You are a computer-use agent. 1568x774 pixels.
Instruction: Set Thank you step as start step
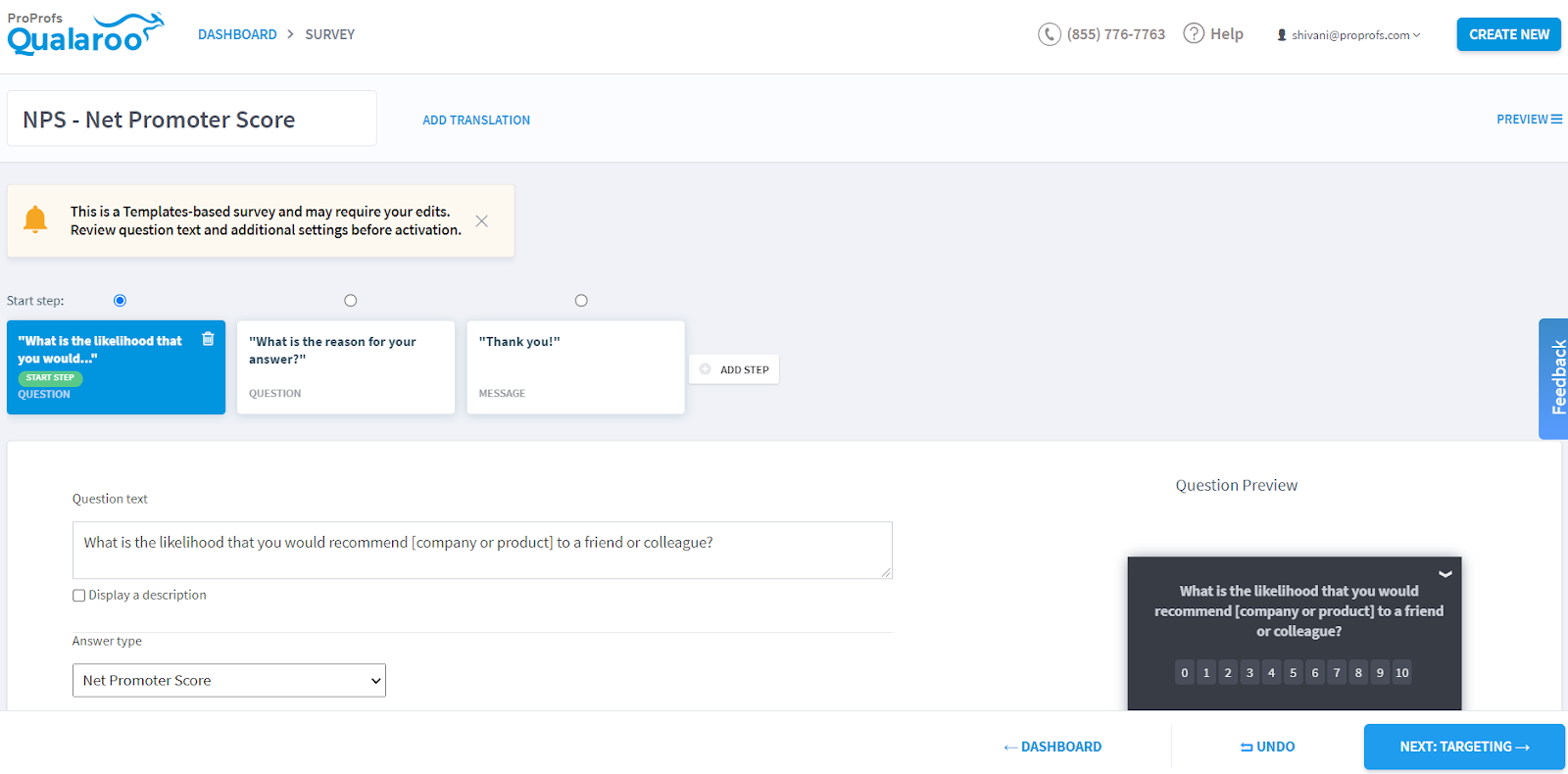tap(581, 301)
